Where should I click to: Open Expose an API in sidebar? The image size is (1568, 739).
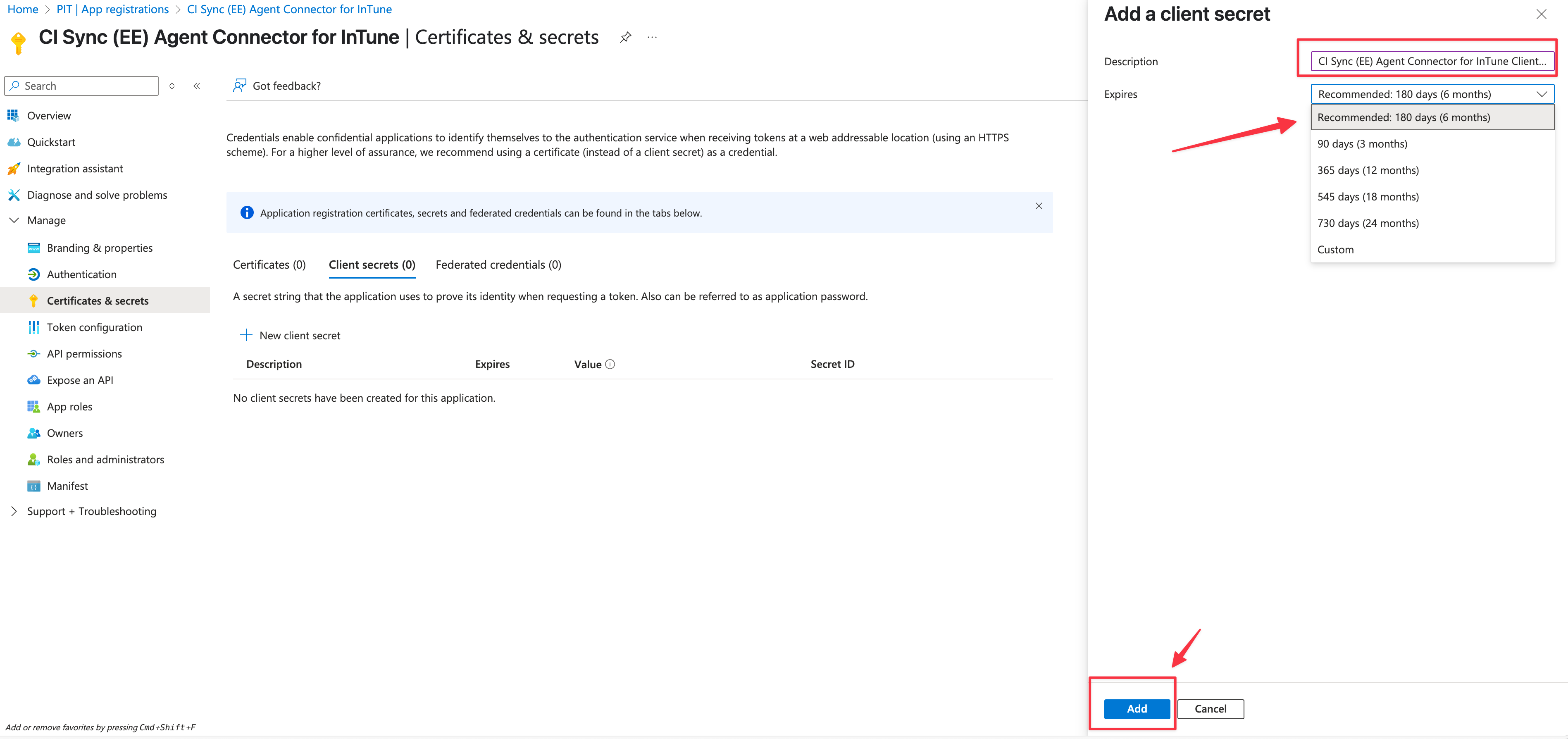pyautogui.click(x=80, y=380)
